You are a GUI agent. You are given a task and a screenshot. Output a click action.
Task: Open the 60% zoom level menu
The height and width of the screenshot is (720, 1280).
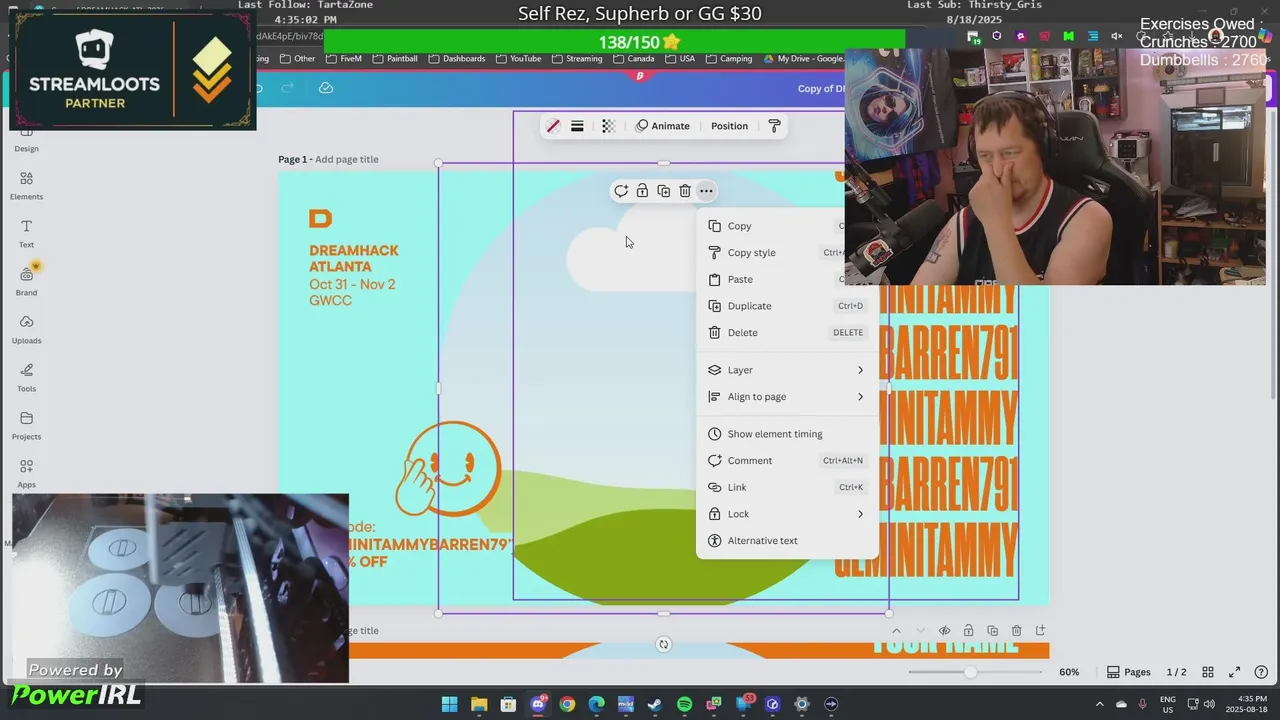click(x=1069, y=672)
